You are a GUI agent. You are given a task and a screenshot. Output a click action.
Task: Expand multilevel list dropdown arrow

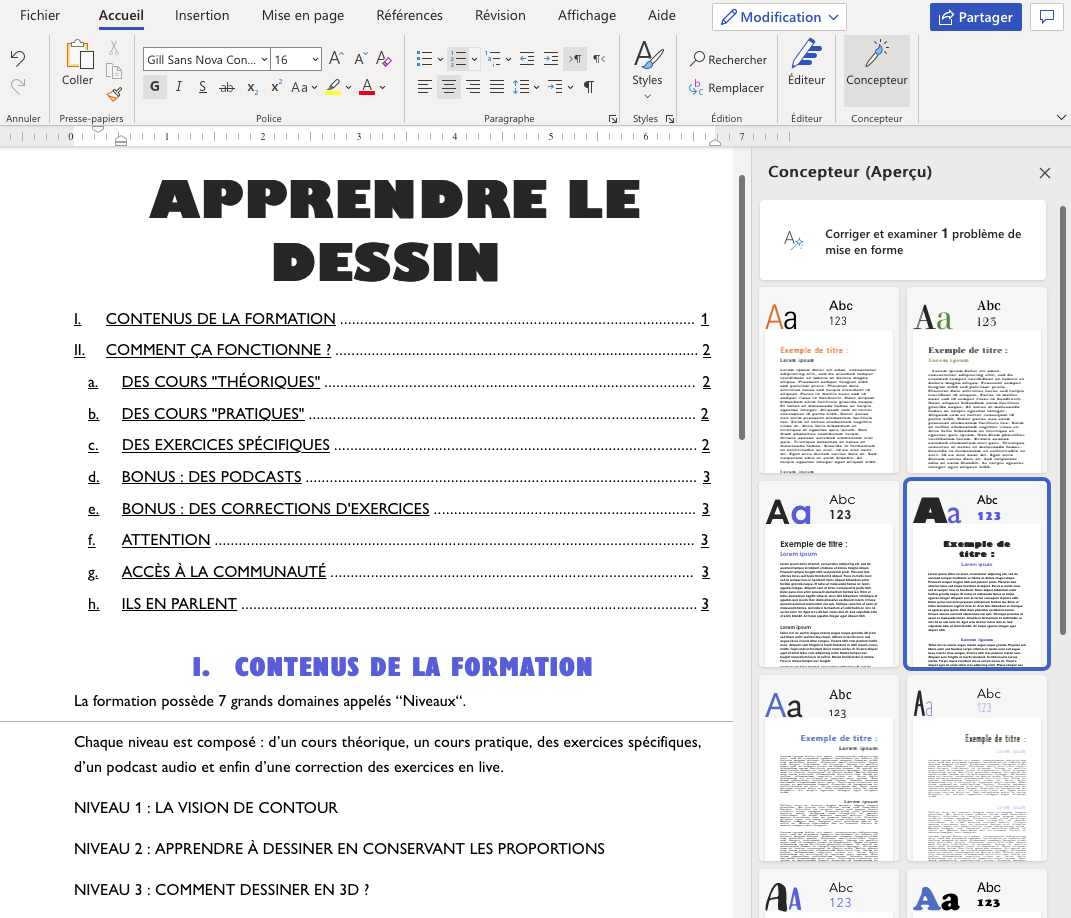point(509,59)
